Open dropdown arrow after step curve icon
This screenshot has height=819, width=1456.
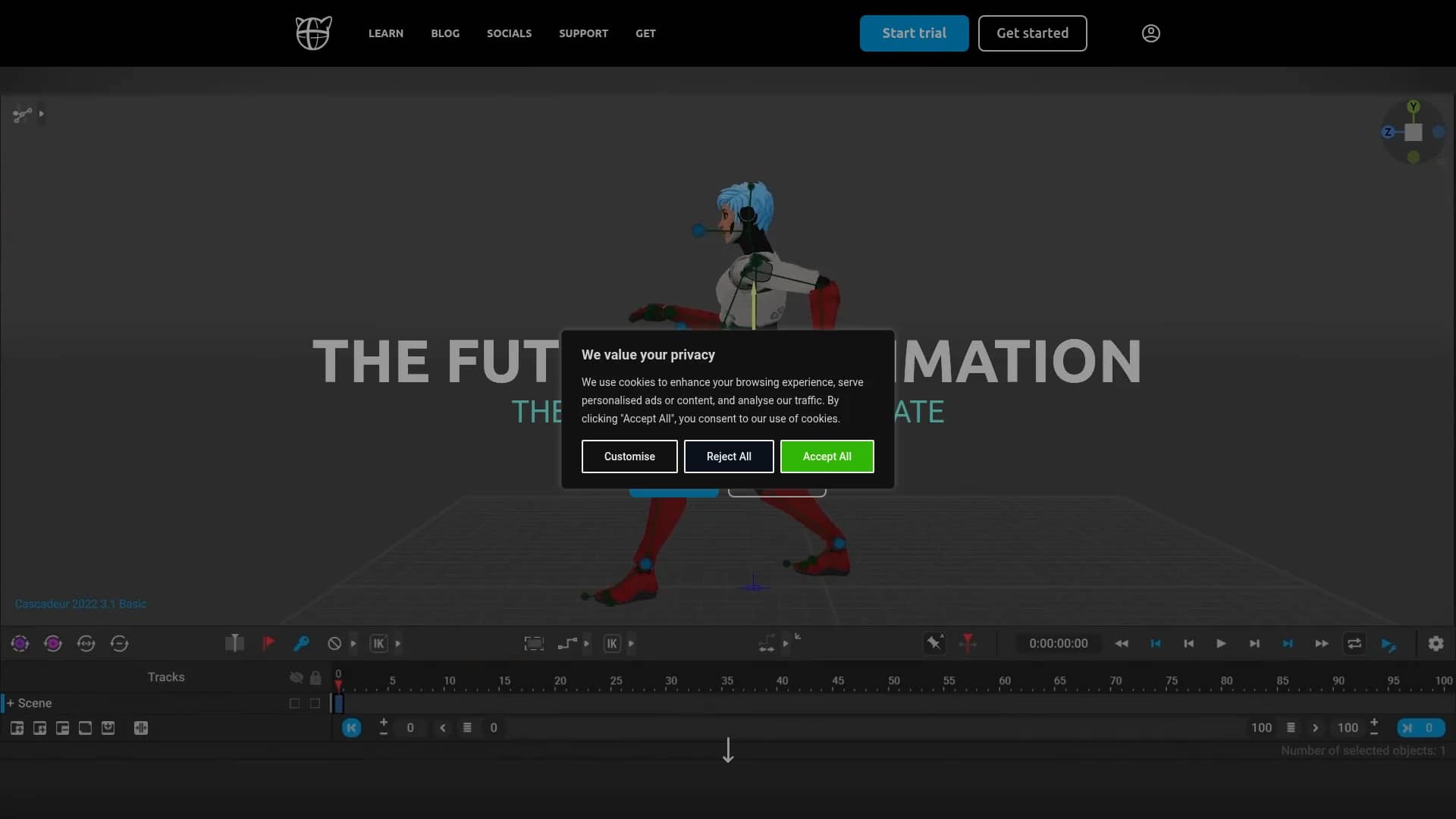click(586, 644)
